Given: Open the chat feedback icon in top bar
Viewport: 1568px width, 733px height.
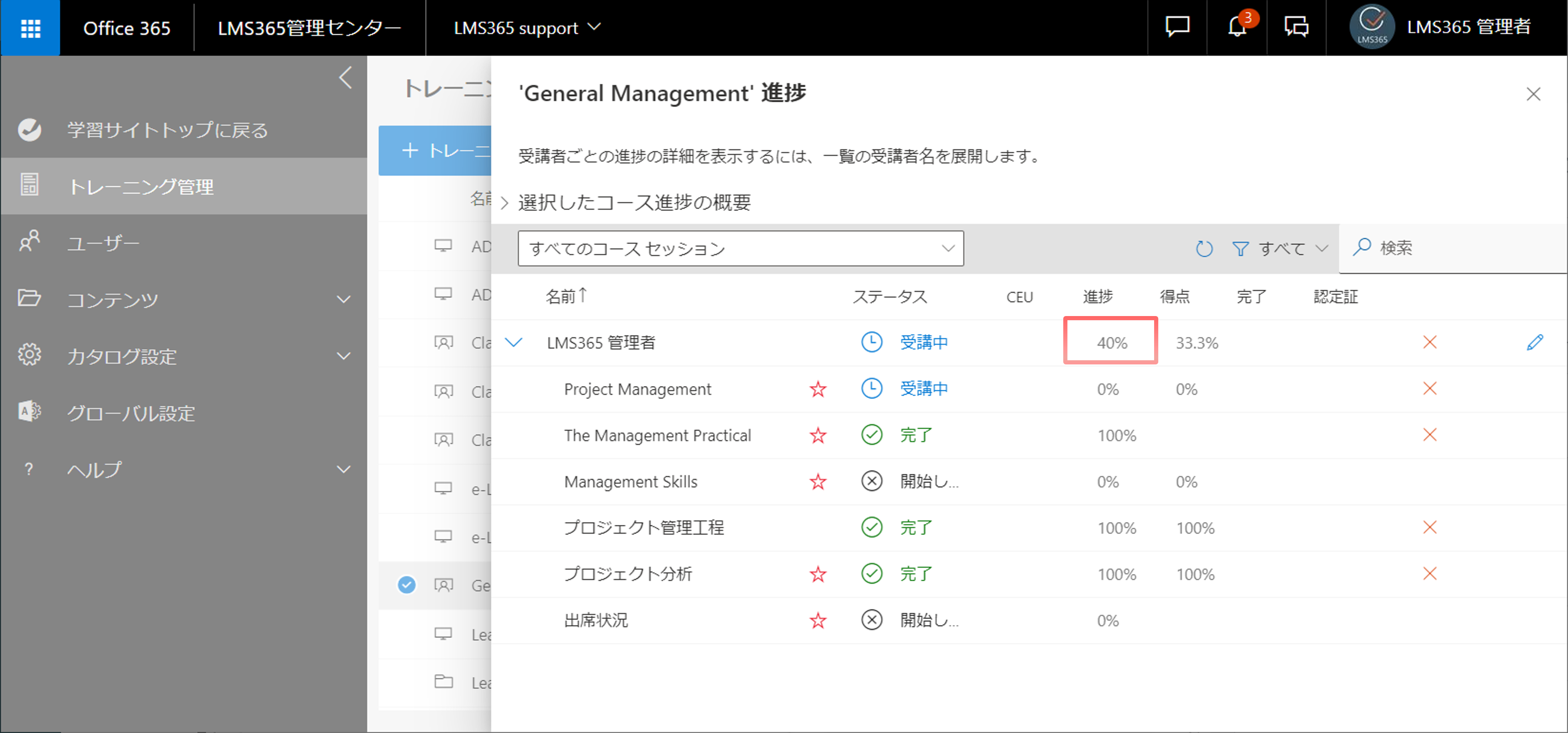Looking at the screenshot, I should (1177, 27).
